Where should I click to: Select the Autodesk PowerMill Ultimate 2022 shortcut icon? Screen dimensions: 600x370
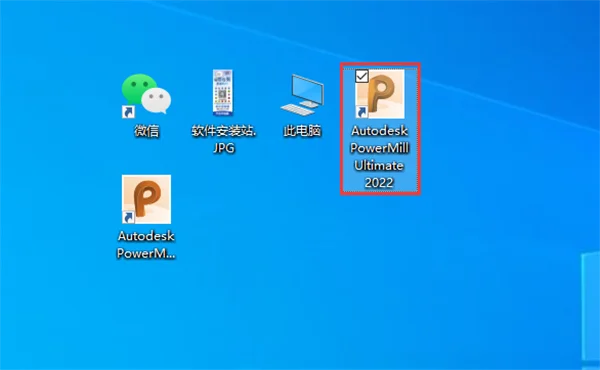click(380, 94)
